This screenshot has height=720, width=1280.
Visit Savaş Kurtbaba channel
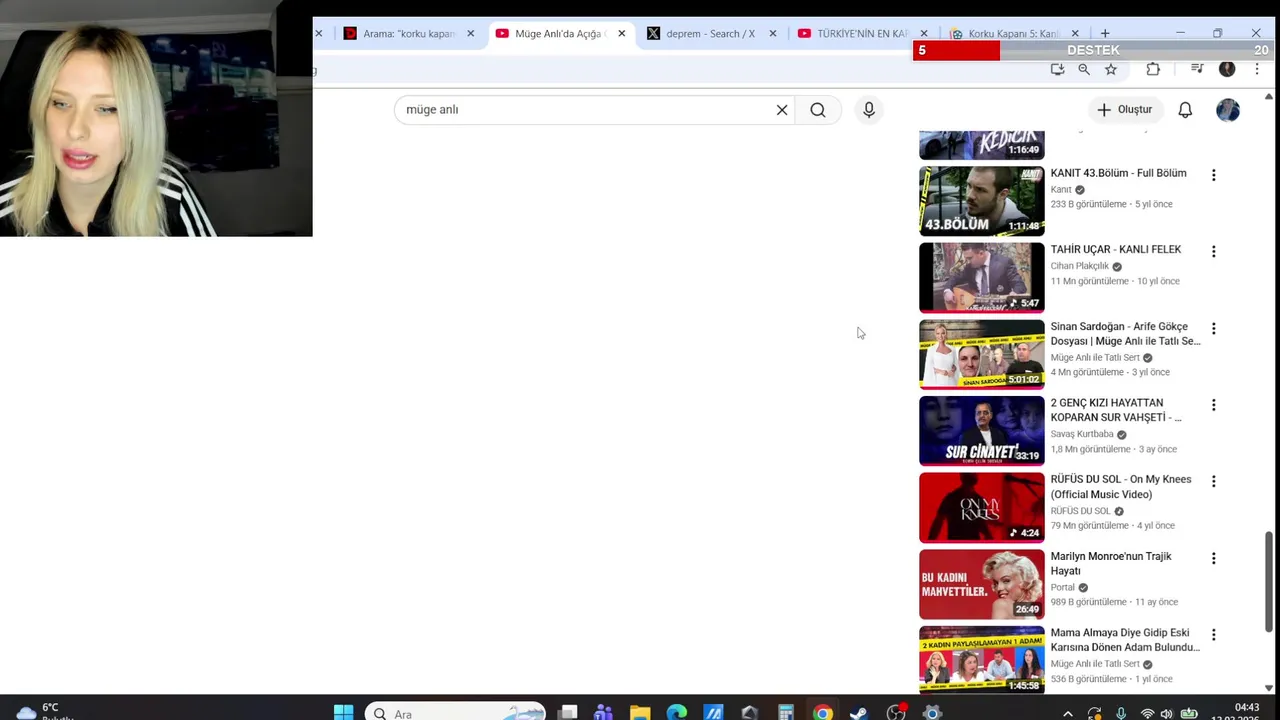(x=1082, y=434)
